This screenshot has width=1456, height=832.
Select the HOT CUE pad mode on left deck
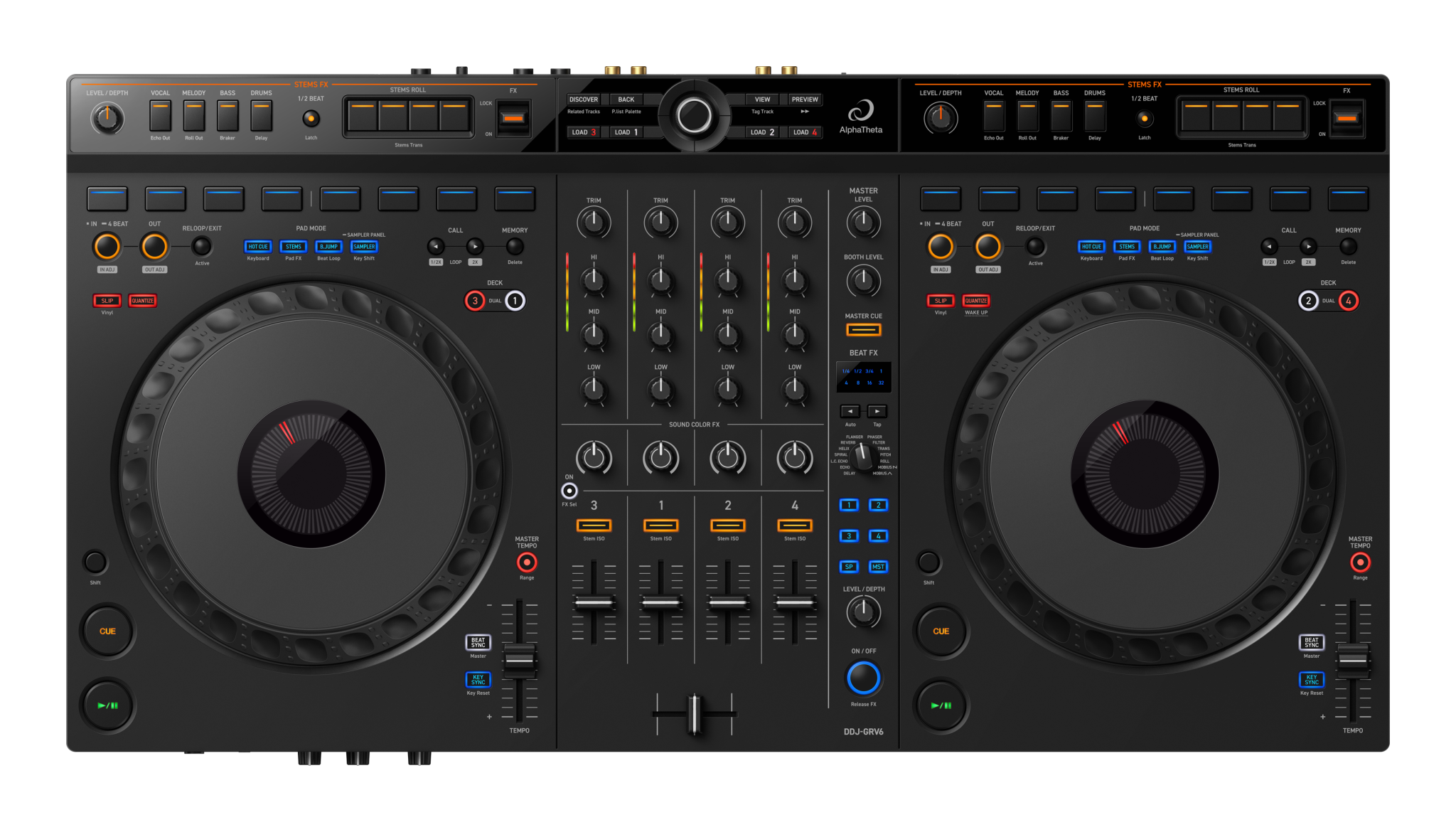(x=257, y=247)
